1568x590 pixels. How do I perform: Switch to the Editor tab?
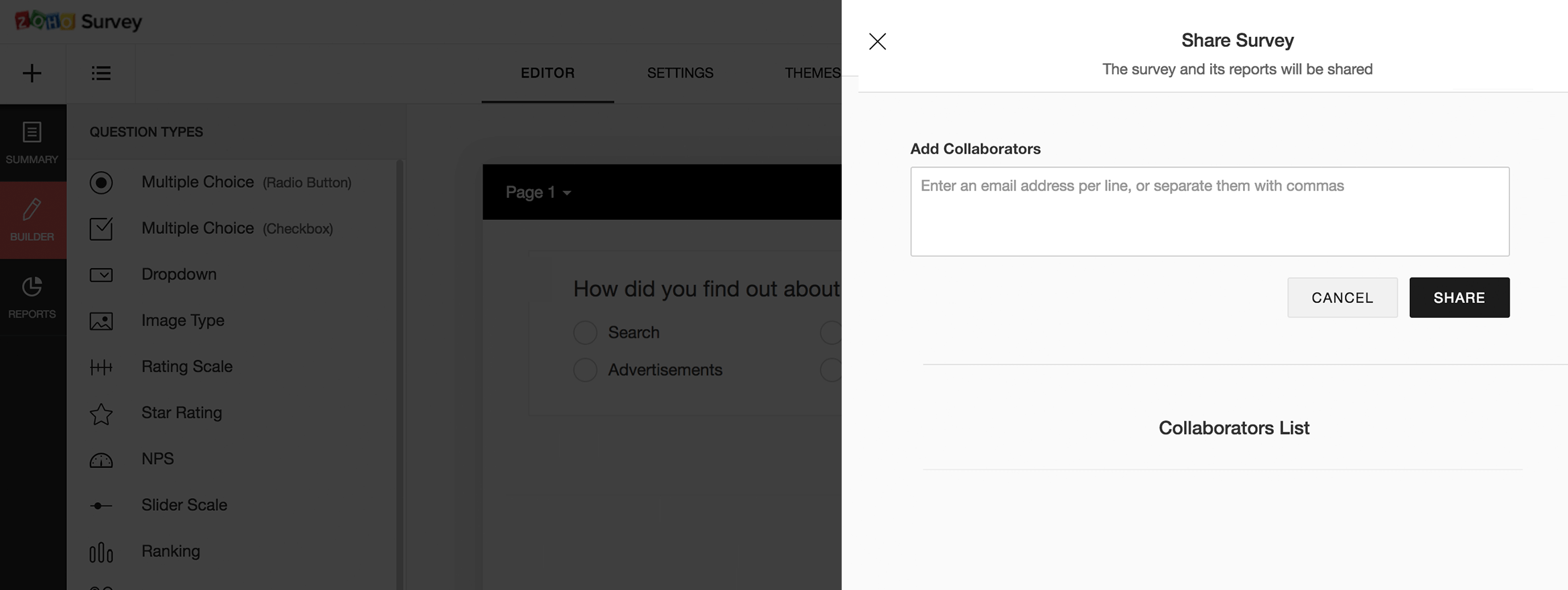point(547,73)
